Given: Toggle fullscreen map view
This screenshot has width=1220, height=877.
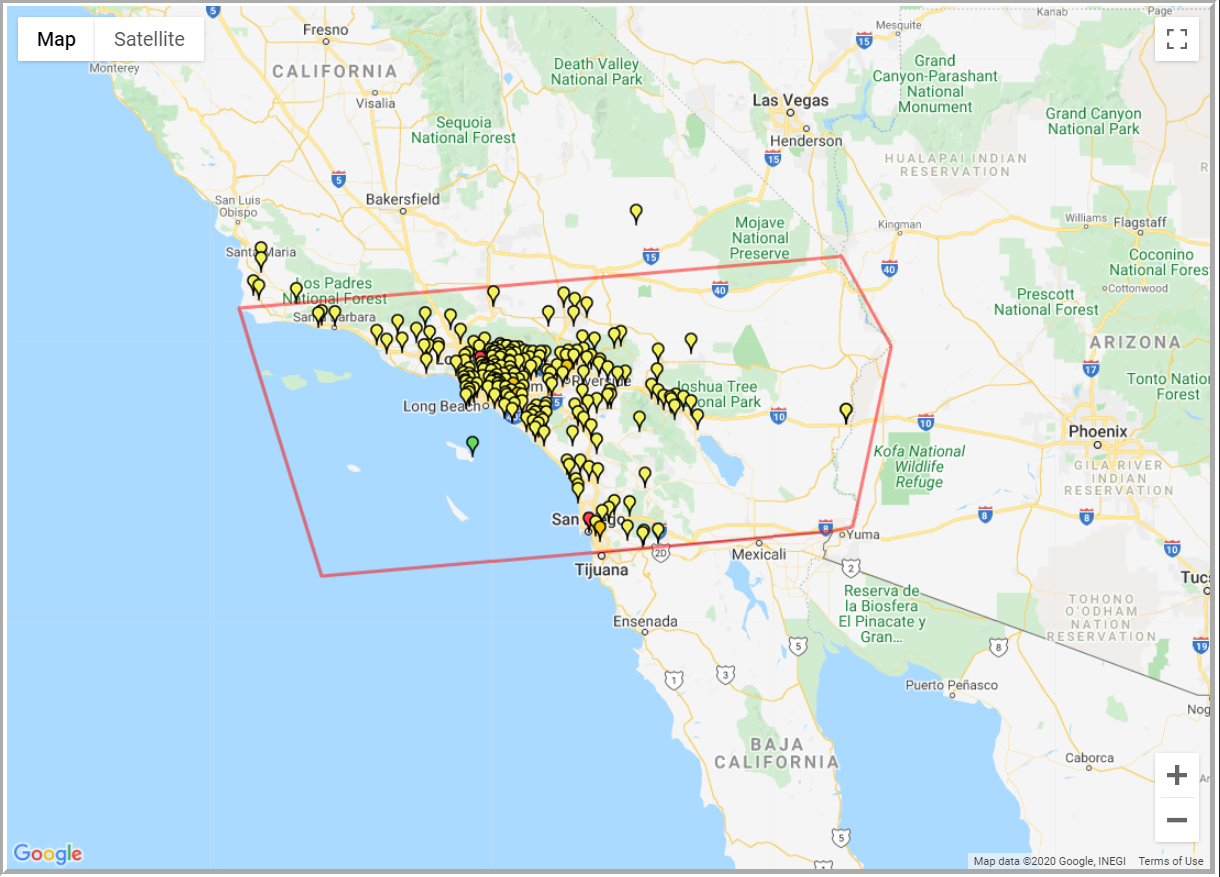Looking at the screenshot, I should 1177,39.
